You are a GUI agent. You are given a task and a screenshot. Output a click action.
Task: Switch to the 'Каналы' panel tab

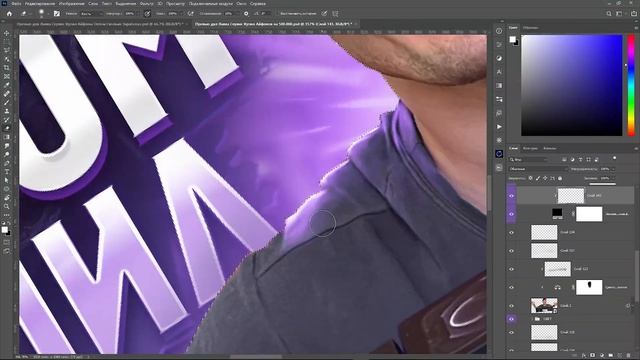click(x=550, y=149)
